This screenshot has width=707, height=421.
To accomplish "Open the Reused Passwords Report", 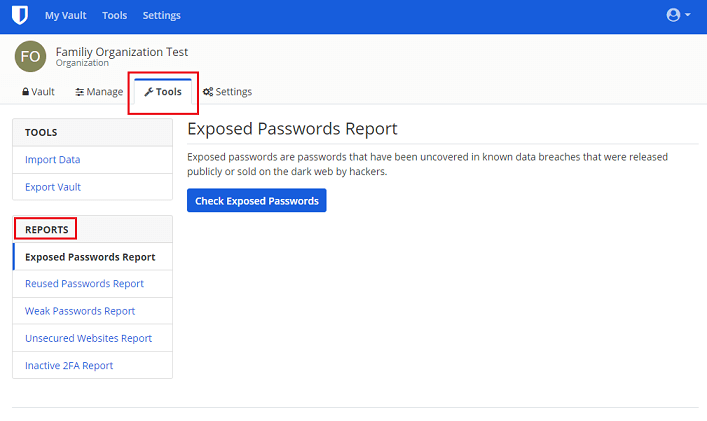I will pyautogui.click(x=84, y=284).
